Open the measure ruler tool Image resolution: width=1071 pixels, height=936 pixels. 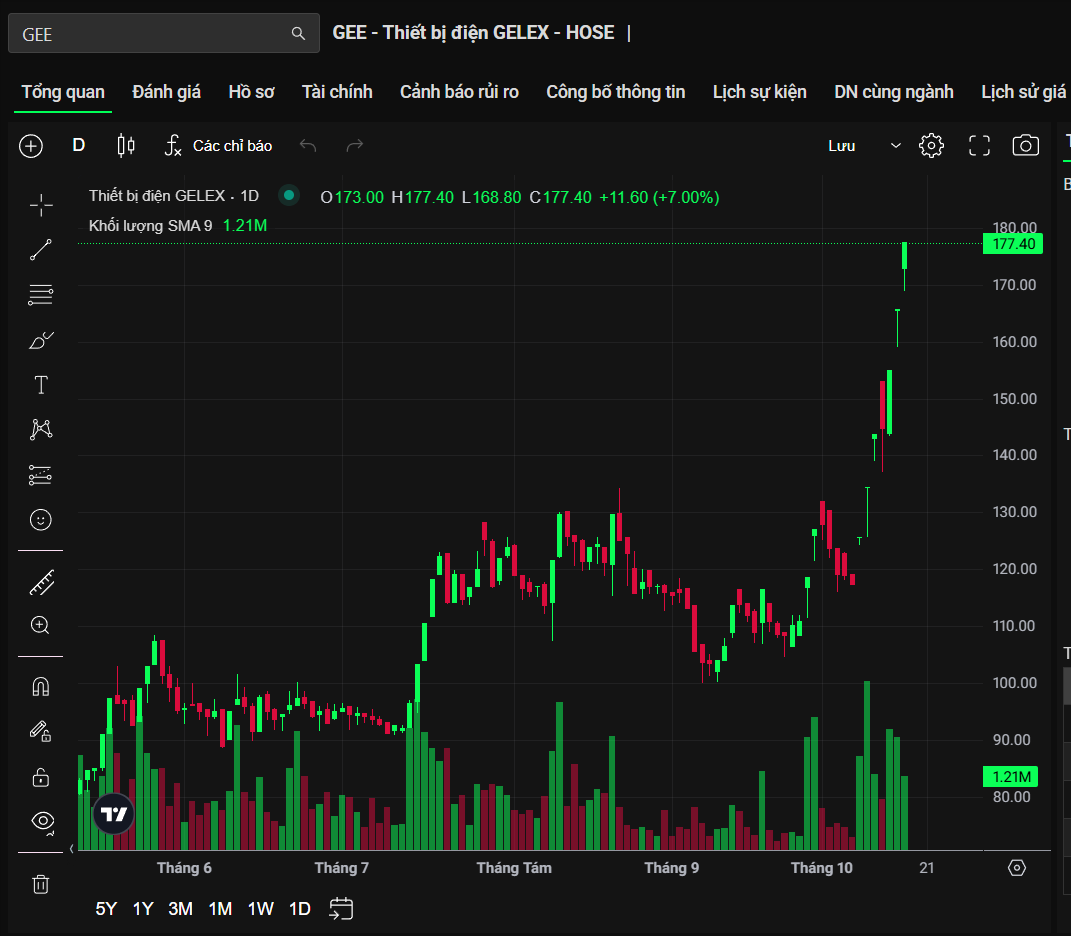coord(41,581)
